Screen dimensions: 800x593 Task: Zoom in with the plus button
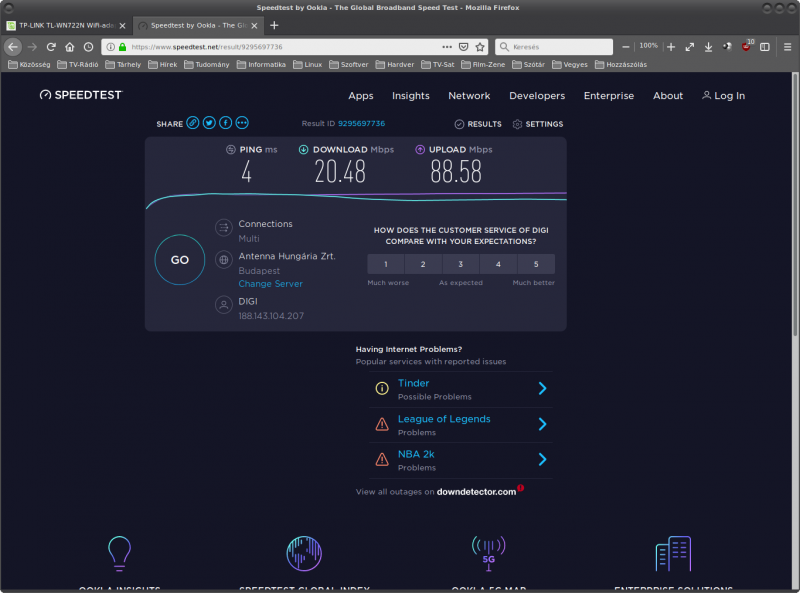point(671,47)
